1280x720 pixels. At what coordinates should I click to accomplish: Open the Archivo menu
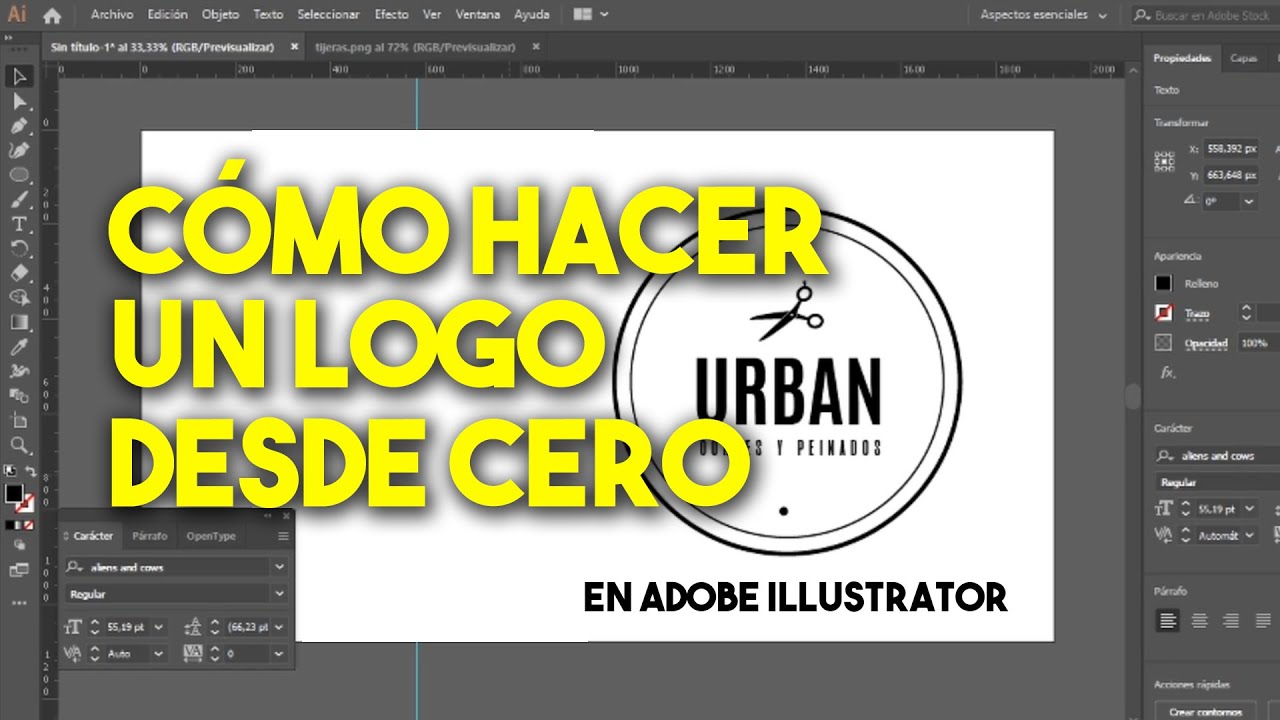point(111,15)
